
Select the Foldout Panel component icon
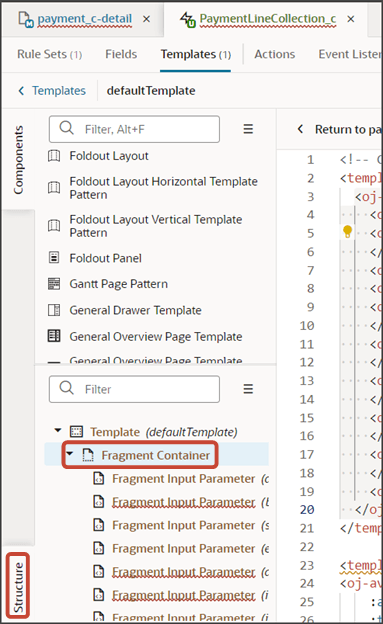pyautogui.click(x=54, y=257)
